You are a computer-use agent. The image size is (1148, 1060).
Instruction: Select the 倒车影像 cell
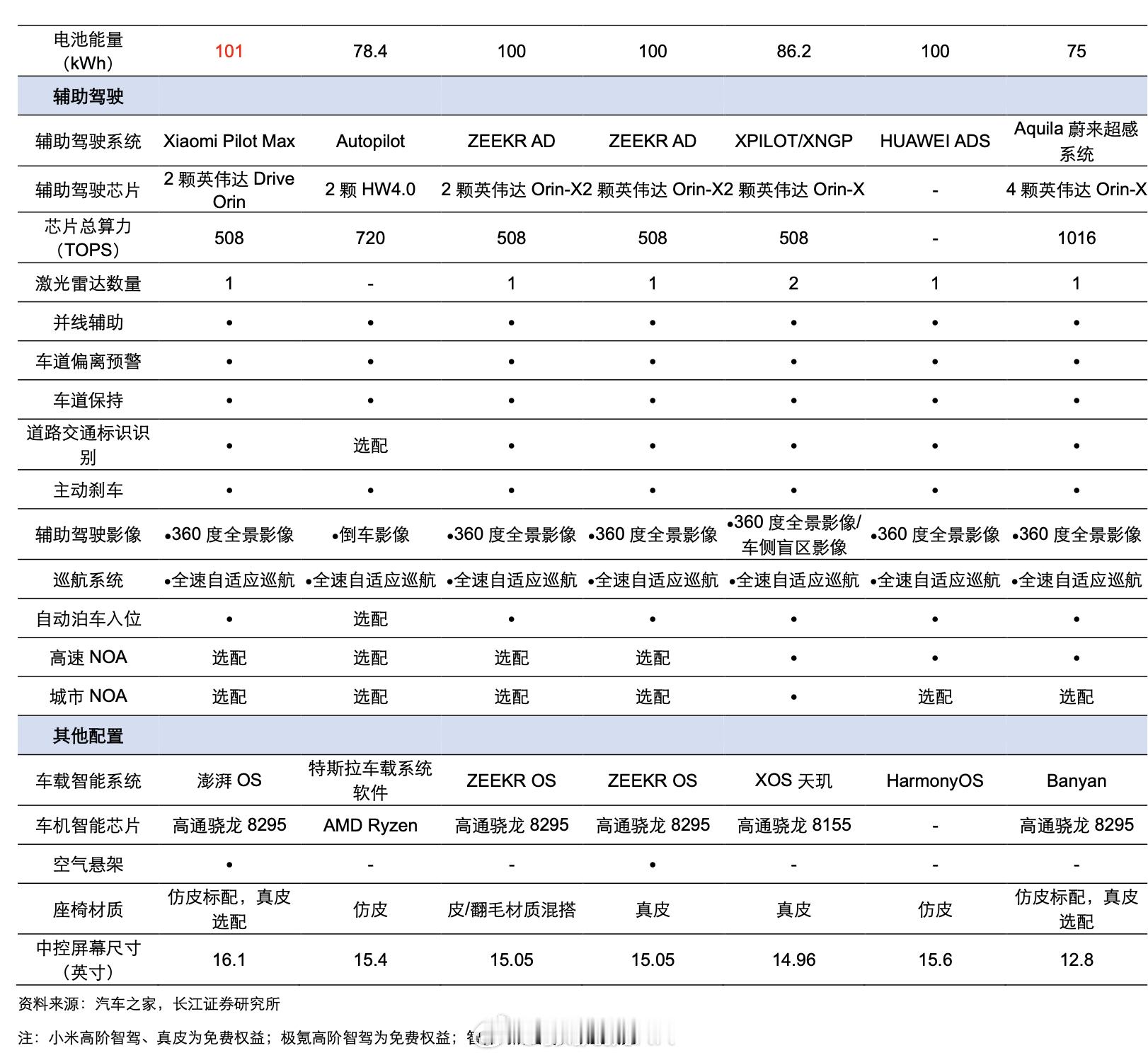coord(370,535)
